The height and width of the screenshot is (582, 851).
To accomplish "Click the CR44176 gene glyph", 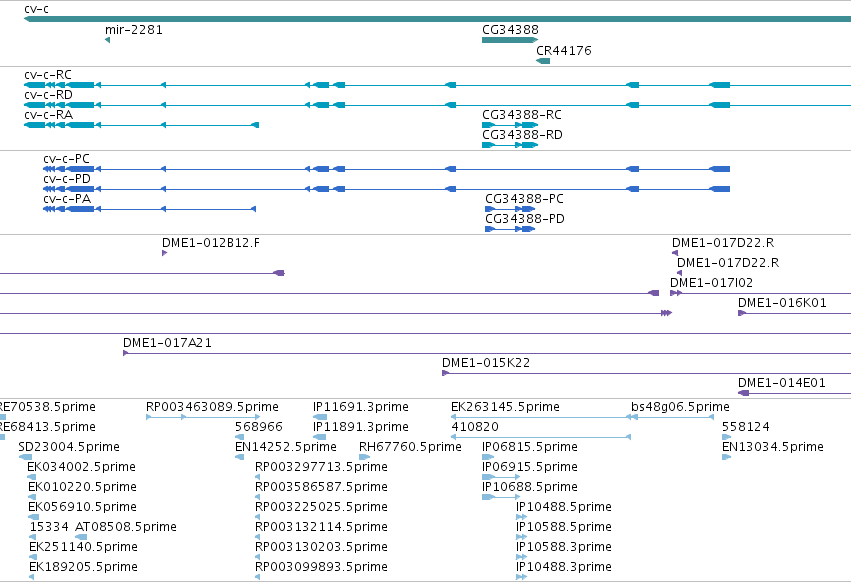I will [x=543, y=61].
